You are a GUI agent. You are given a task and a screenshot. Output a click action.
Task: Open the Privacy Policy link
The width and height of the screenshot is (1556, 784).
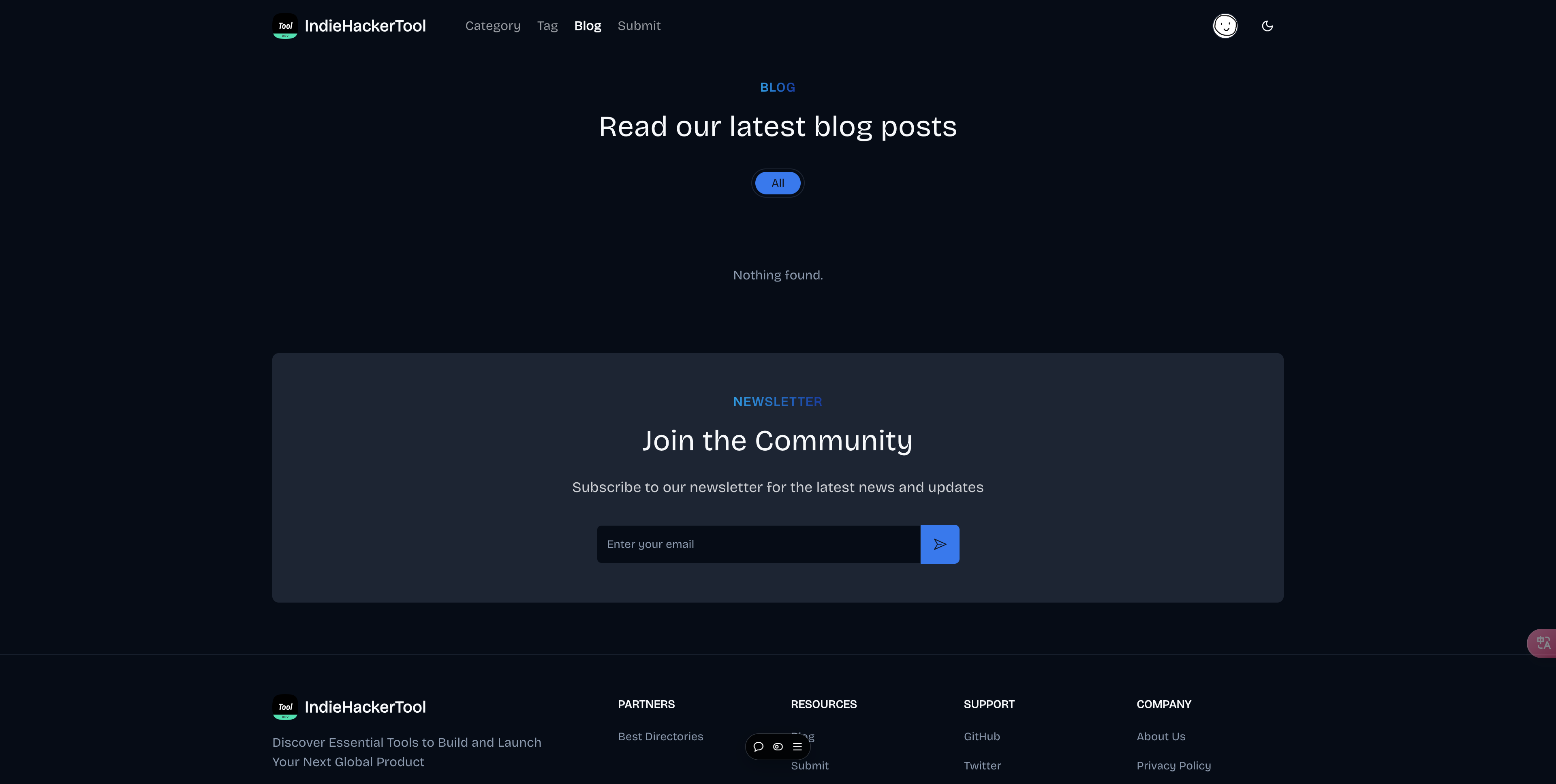(x=1173, y=765)
